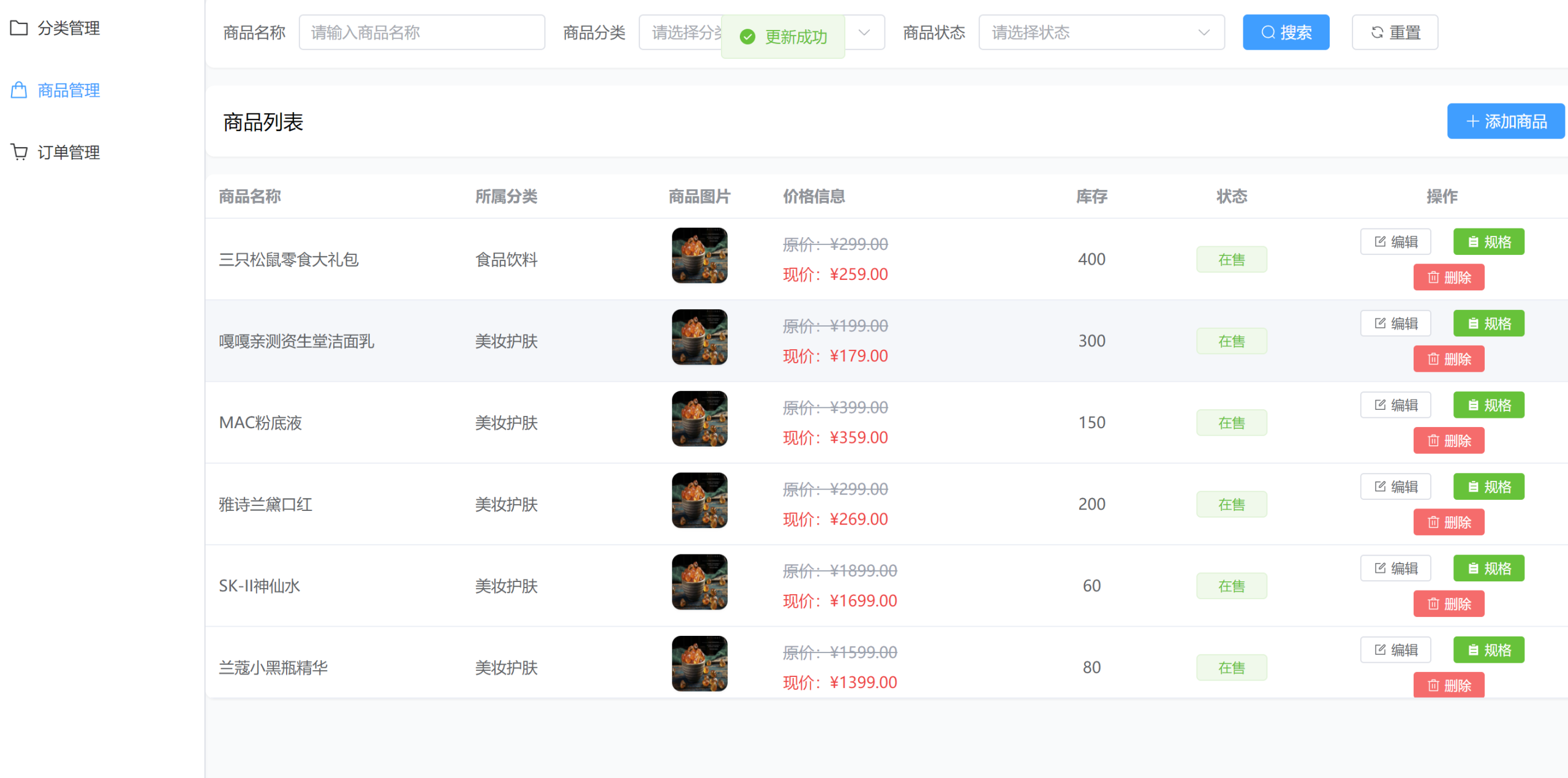Click the magnifier icon in 搜索 button
Viewport: 1568px width, 778px height.
pos(1268,32)
